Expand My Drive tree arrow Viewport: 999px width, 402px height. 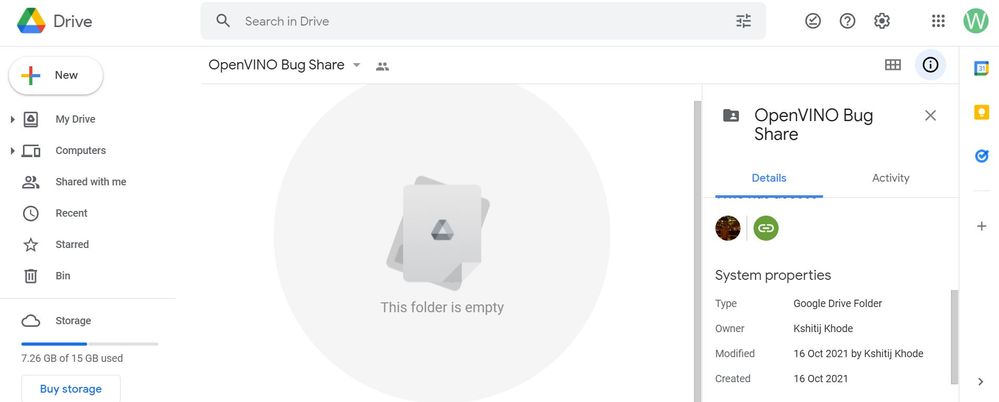12,120
